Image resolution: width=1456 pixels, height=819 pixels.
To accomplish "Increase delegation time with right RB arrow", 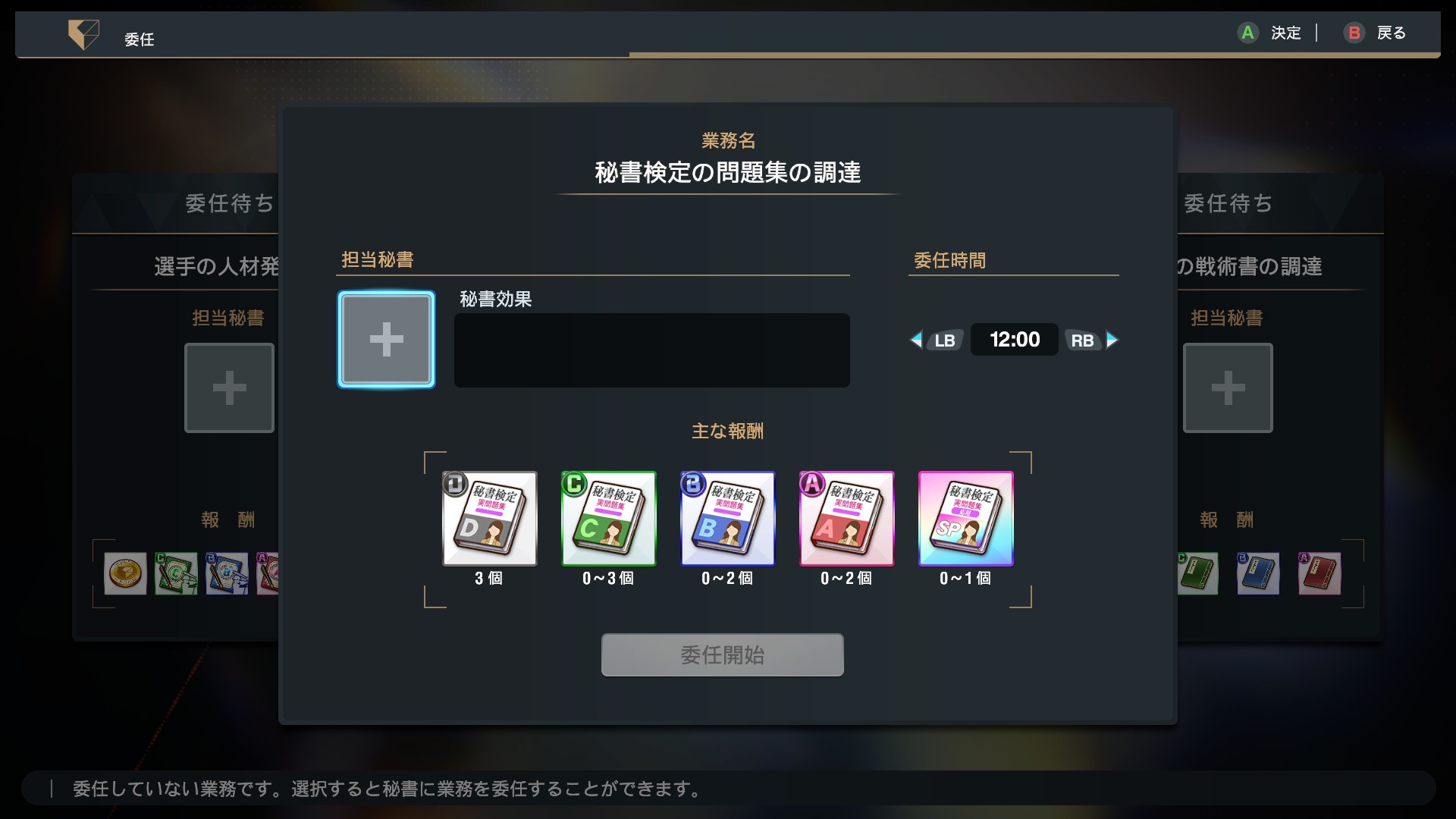I will (x=1092, y=340).
